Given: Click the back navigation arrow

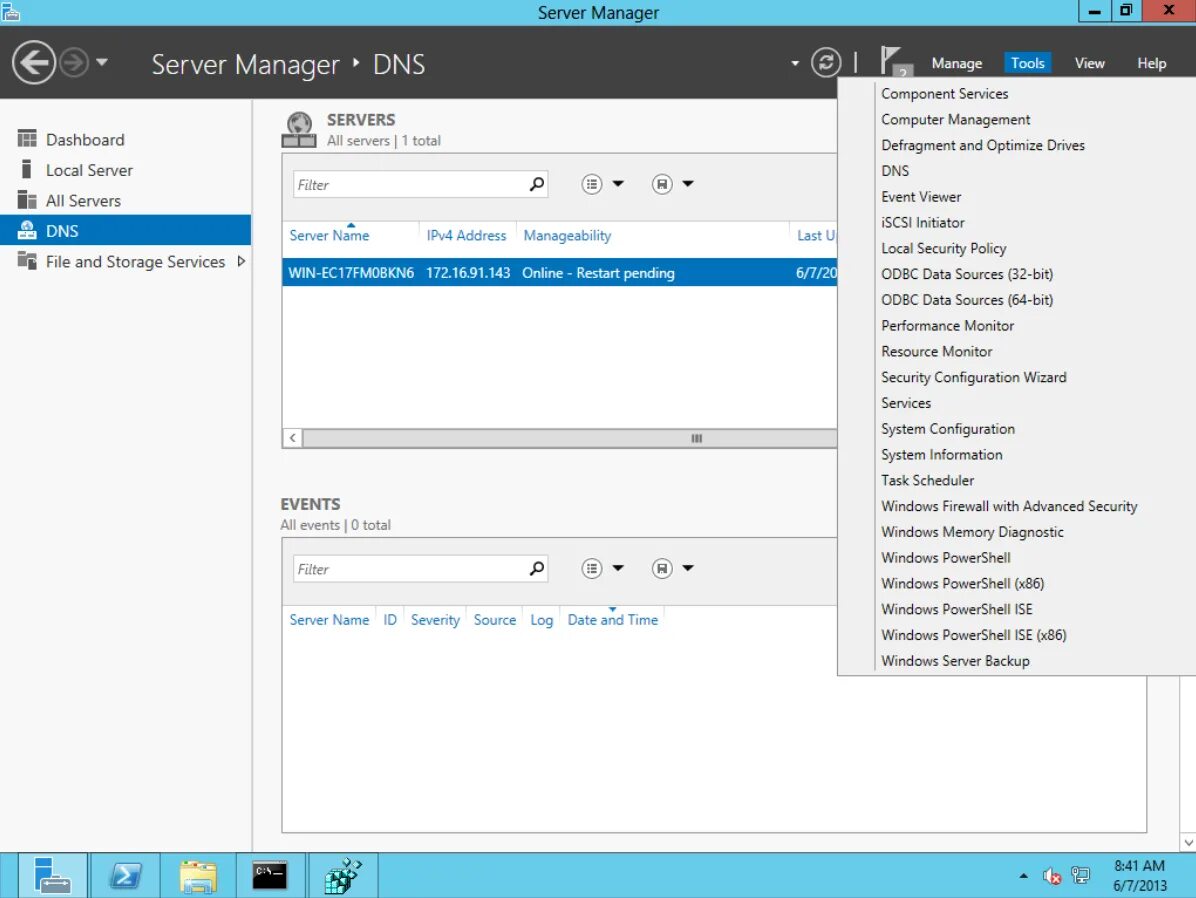Looking at the screenshot, I should point(34,63).
